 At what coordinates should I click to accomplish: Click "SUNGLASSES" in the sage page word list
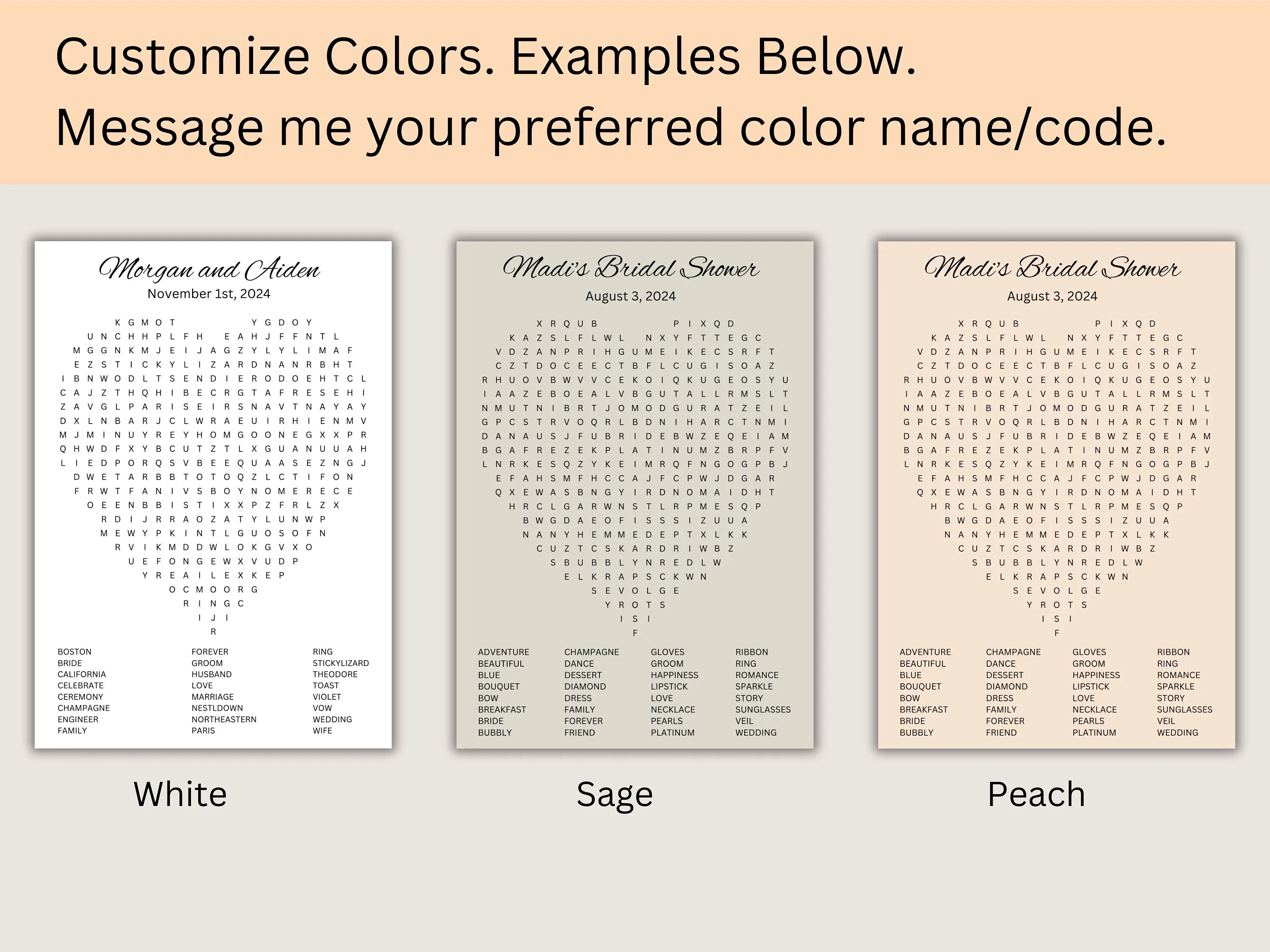tap(762, 709)
